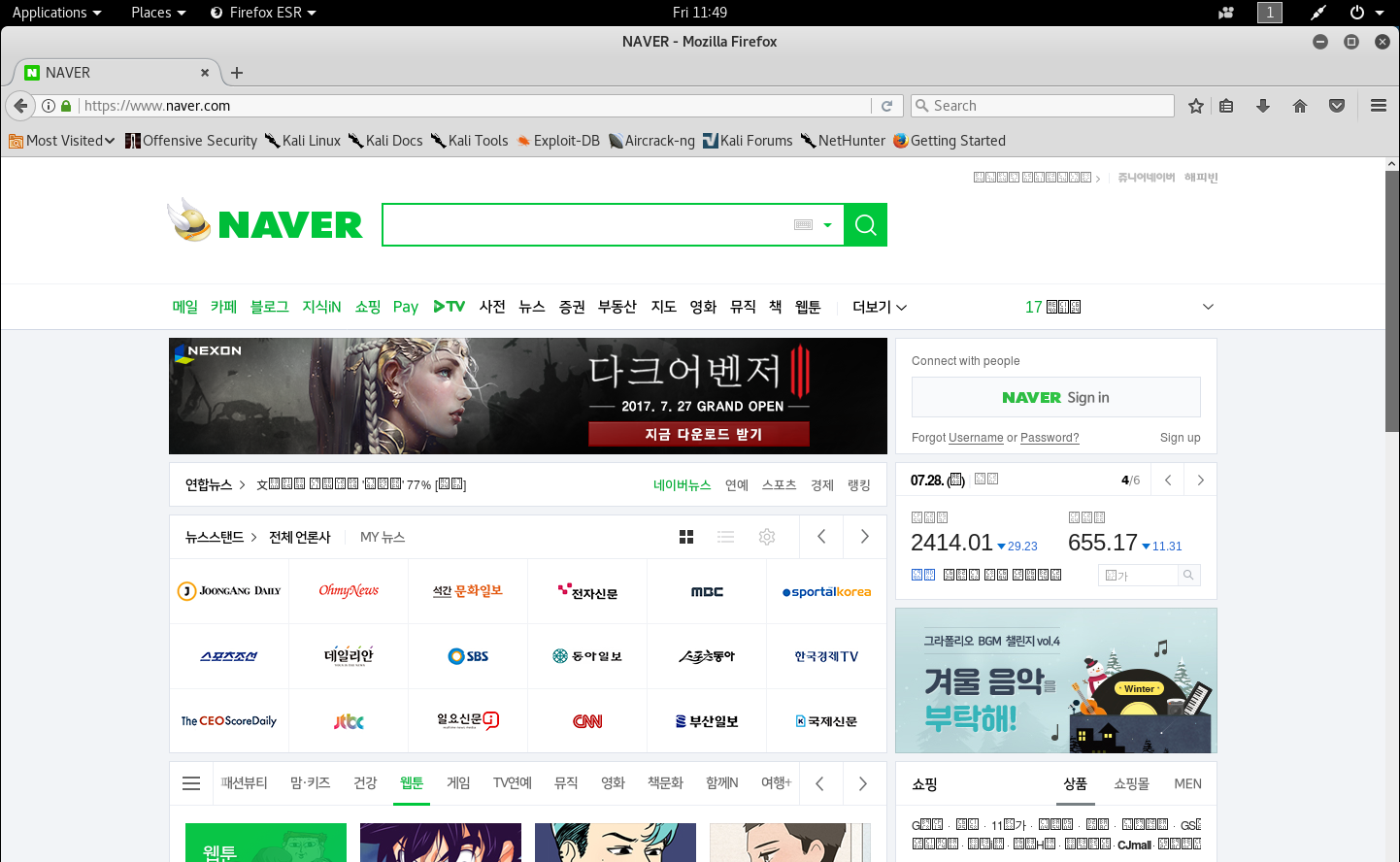Open the SBS publisher logo
Screen dimensions: 1400x862
coord(468,656)
